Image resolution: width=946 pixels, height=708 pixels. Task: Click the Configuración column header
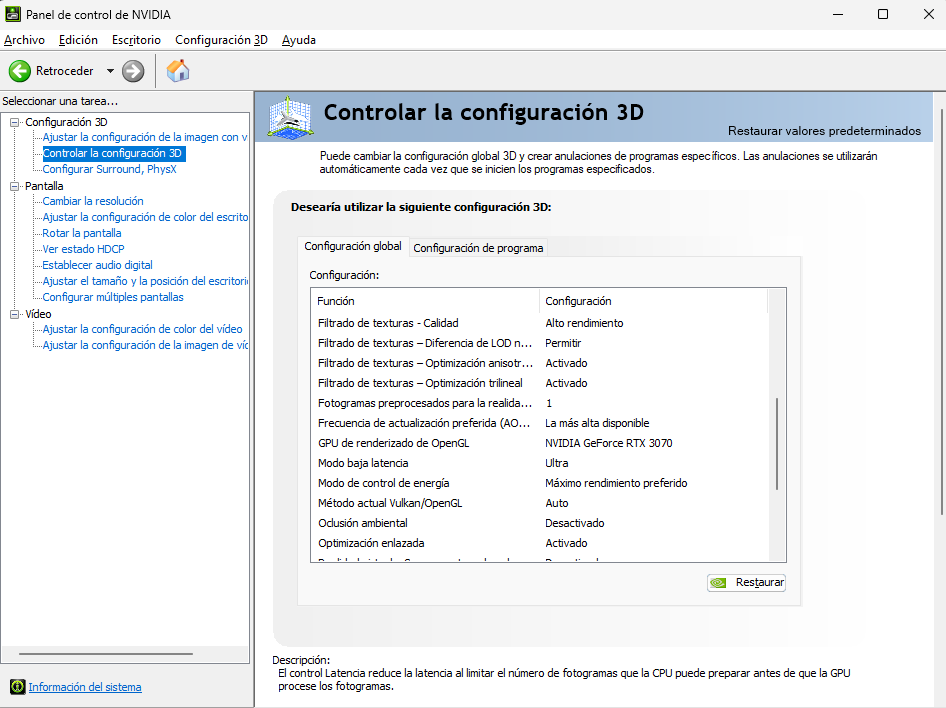653,301
